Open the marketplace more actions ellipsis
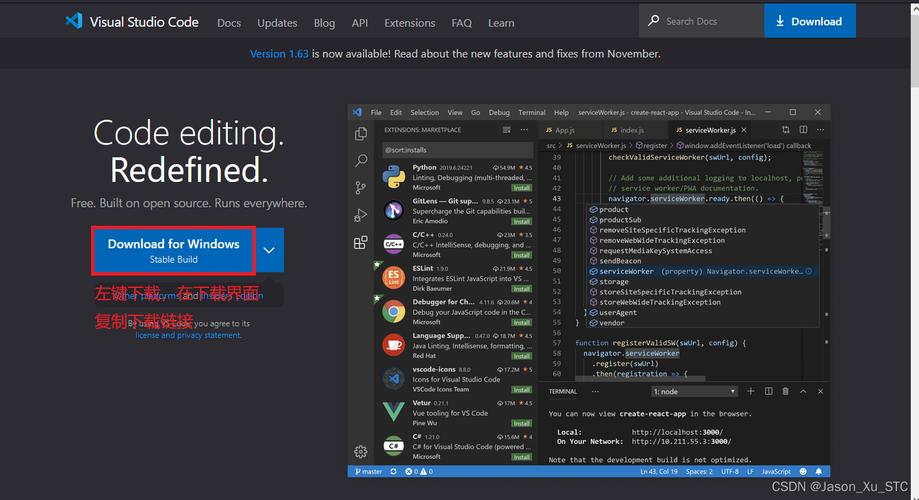This screenshot has width=919, height=500. point(524,130)
